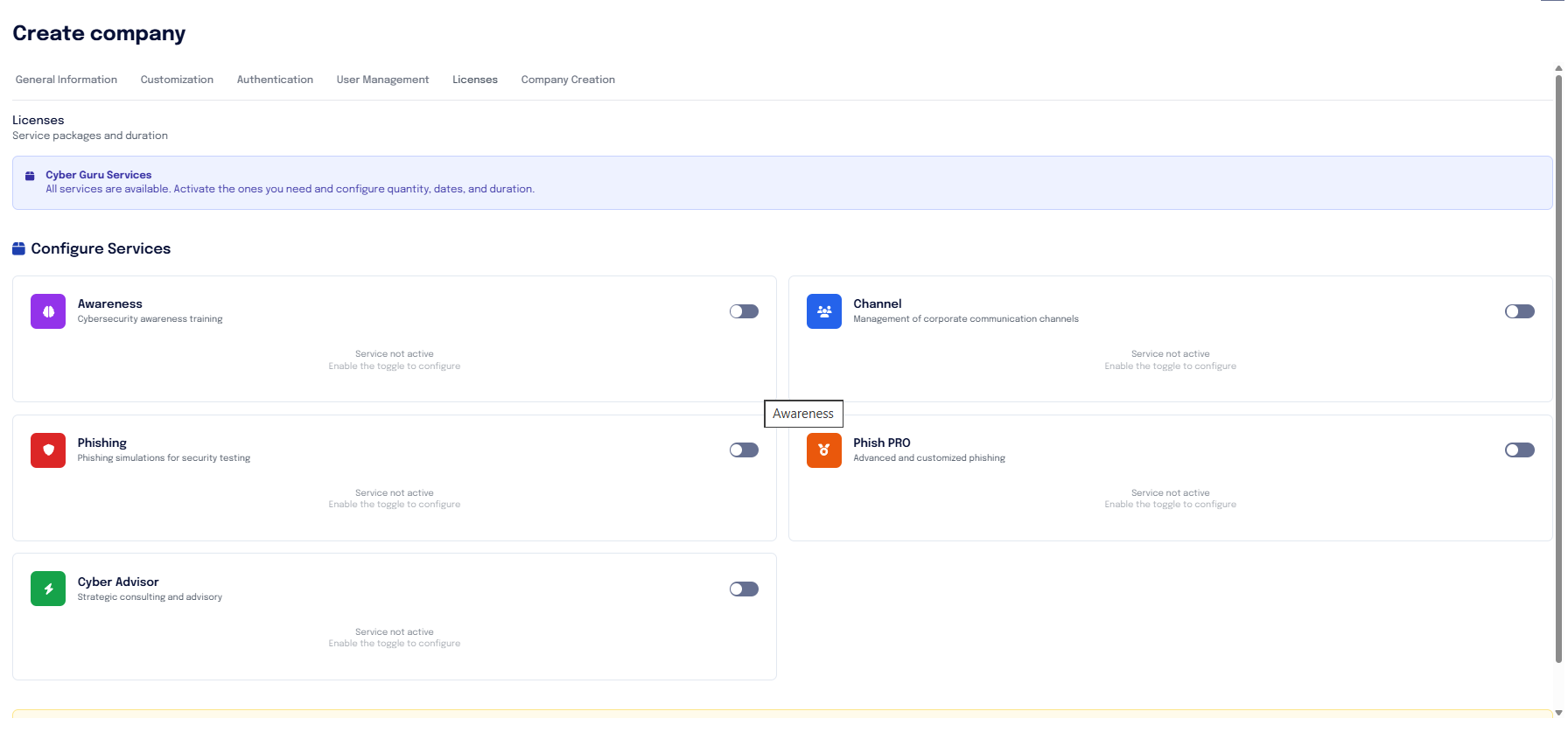Click 'Service not active' in Phish PRO card
The image size is (1568, 753).
[x=1171, y=493]
